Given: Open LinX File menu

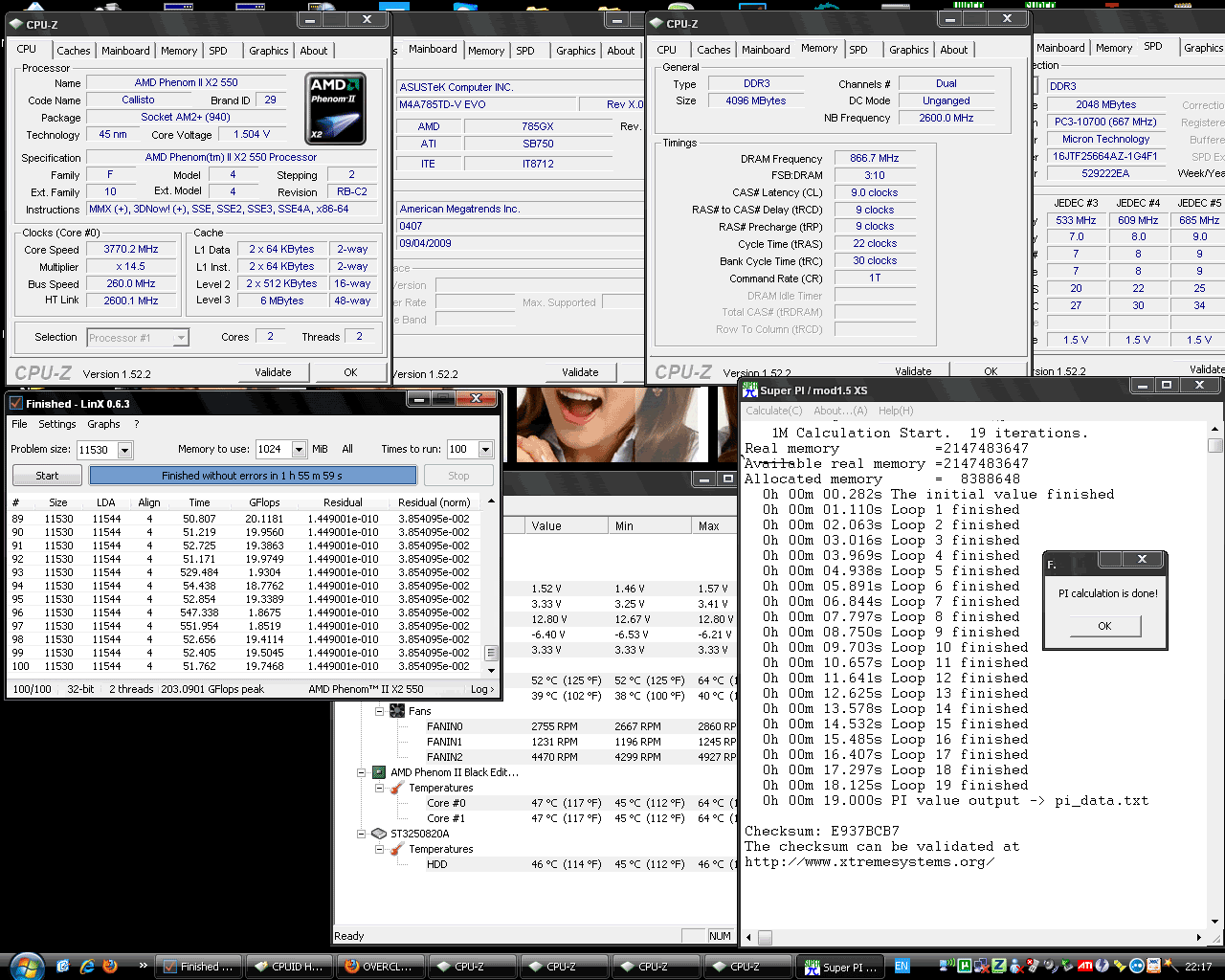Looking at the screenshot, I should tap(19, 424).
